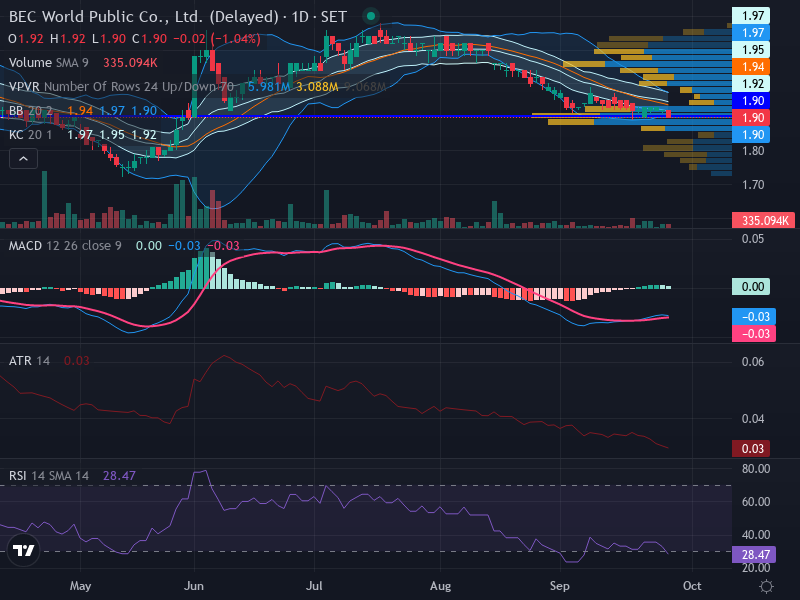The width and height of the screenshot is (800, 600).
Task: Collapse the indicator legend with chevron button
Action: (23, 159)
